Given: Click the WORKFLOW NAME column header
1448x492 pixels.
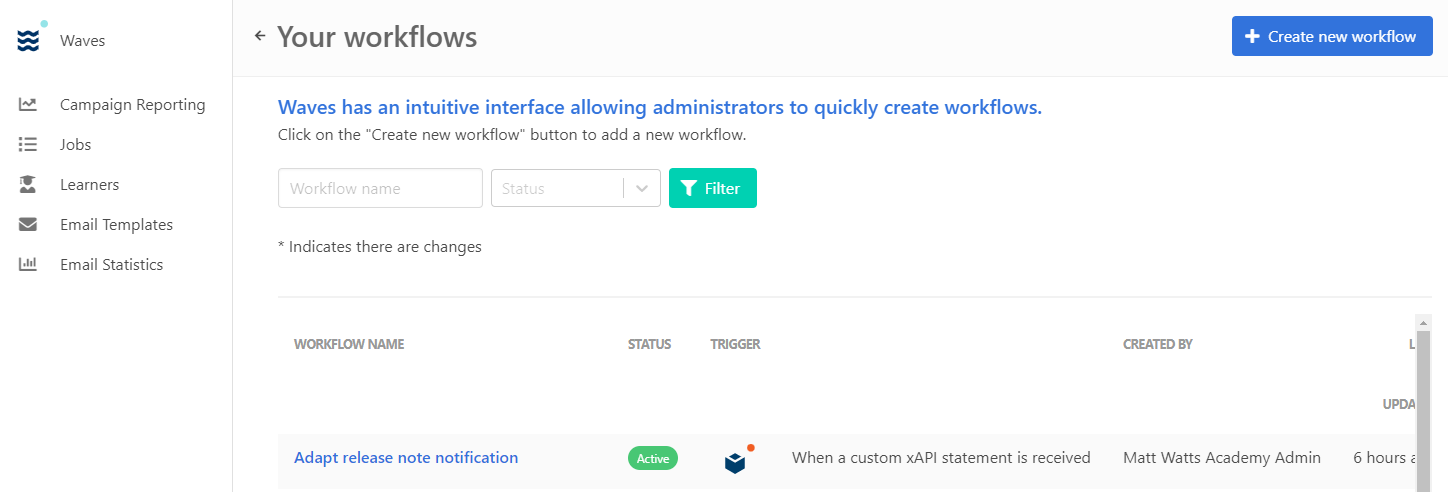Looking at the screenshot, I should [x=349, y=344].
